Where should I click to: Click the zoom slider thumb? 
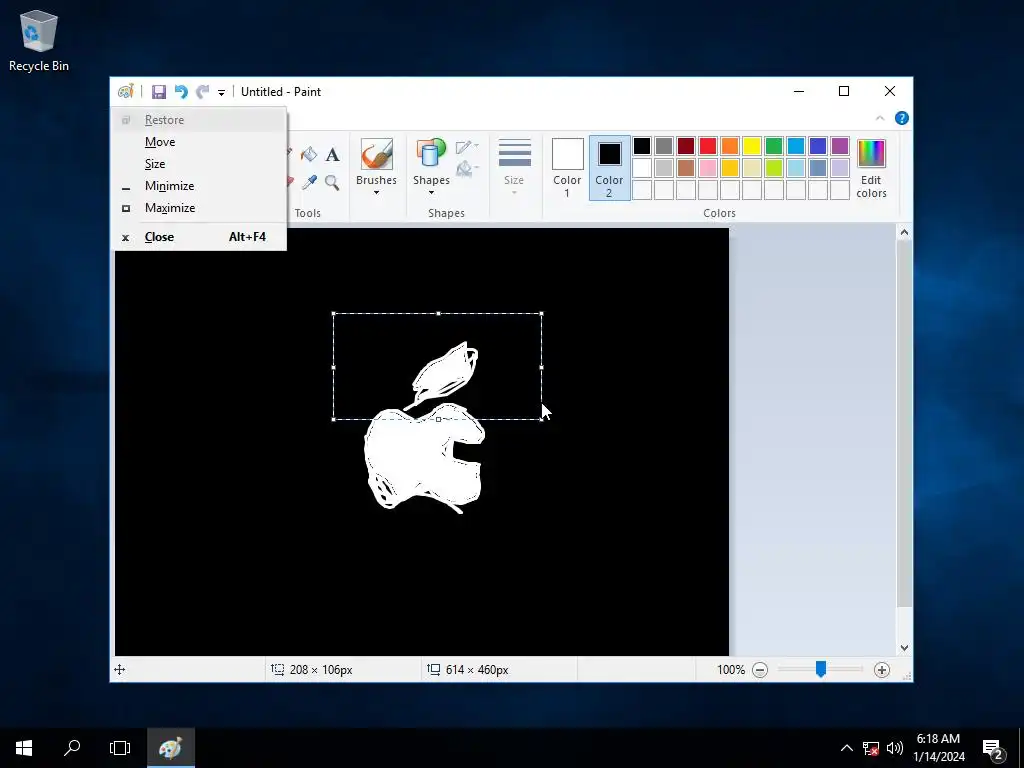click(821, 669)
